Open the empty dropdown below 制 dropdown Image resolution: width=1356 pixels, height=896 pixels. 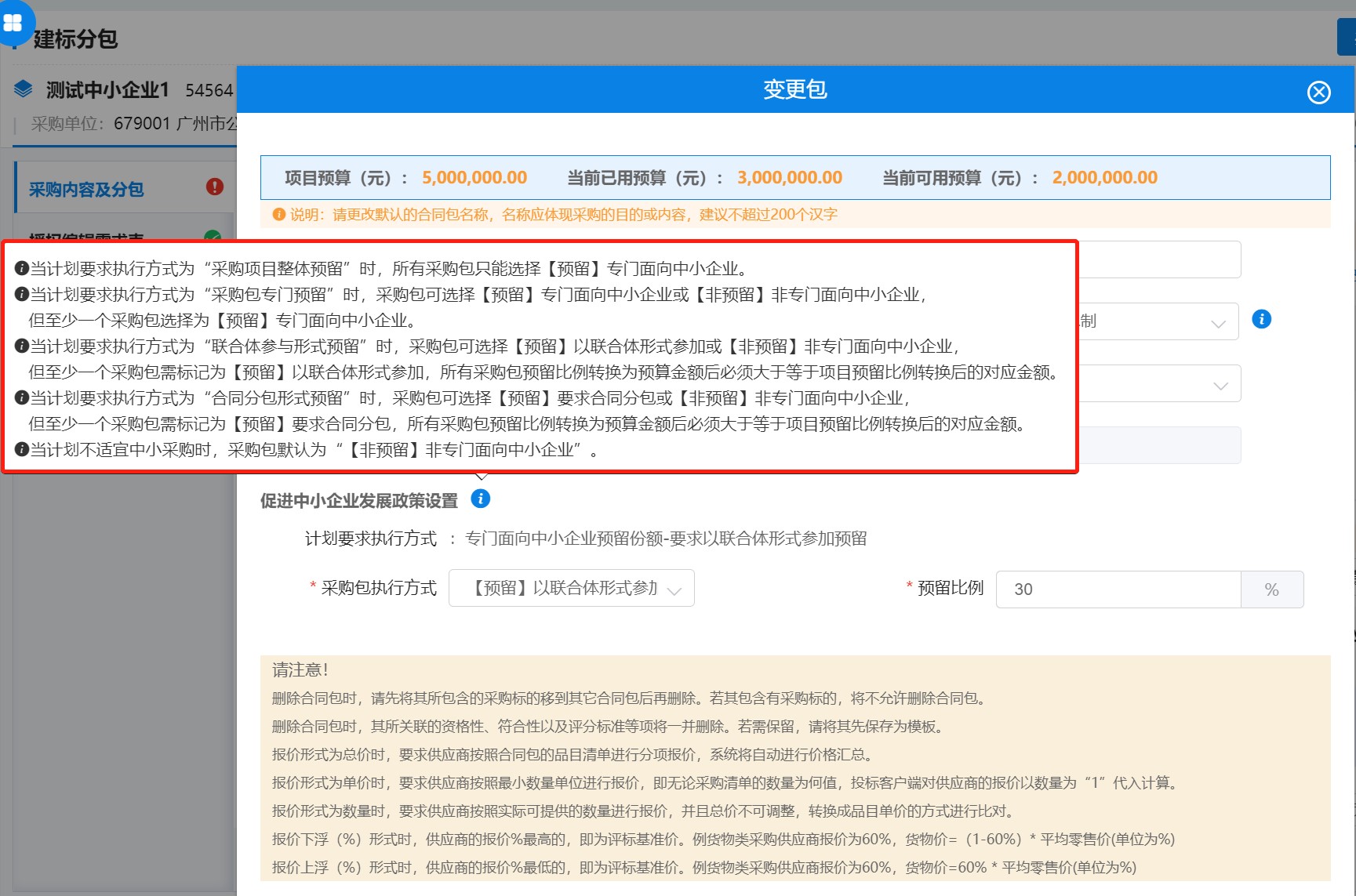coord(1158,384)
